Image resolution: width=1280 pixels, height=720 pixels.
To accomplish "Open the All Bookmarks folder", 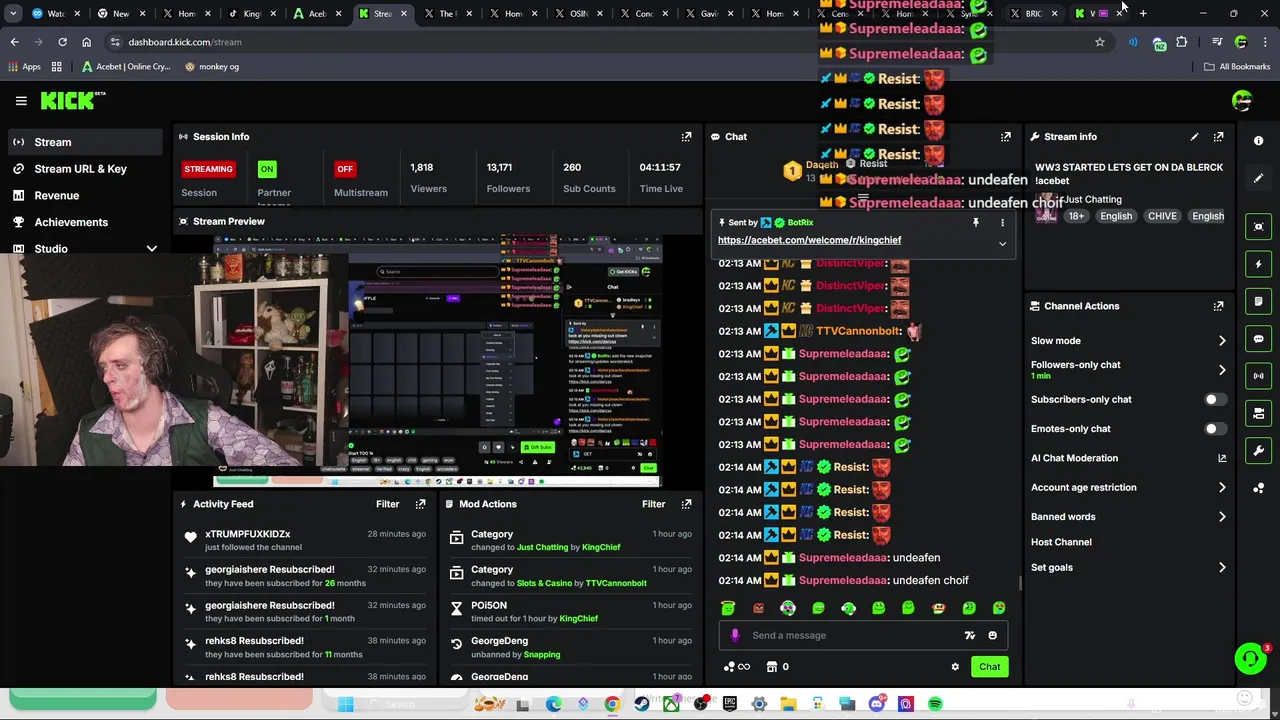I will coord(1237,67).
